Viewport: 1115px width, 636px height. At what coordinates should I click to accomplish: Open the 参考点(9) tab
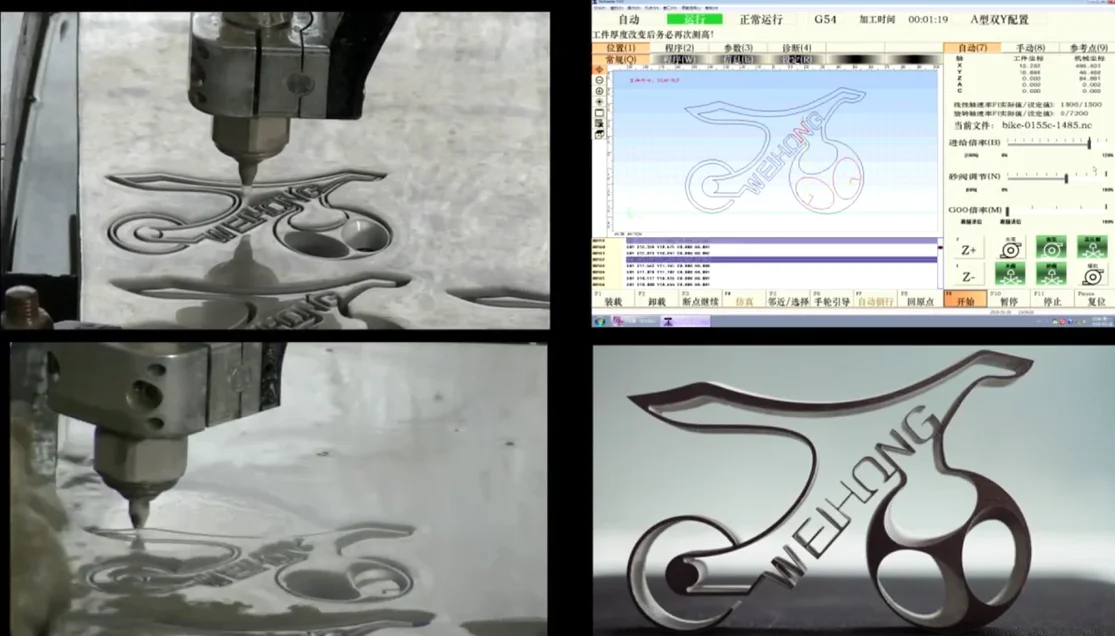tap(1088, 48)
